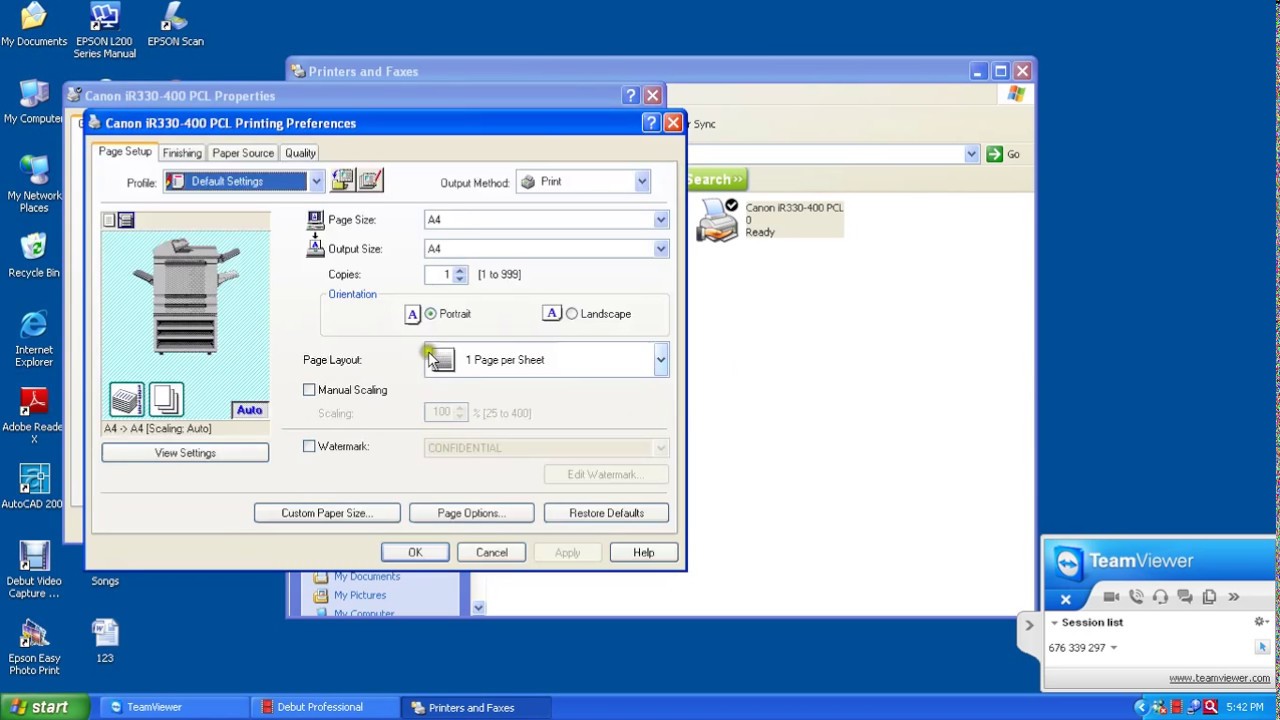Switch preview to the printer view icon
Viewport: 1280px width, 720px height.
coord(126,220)
